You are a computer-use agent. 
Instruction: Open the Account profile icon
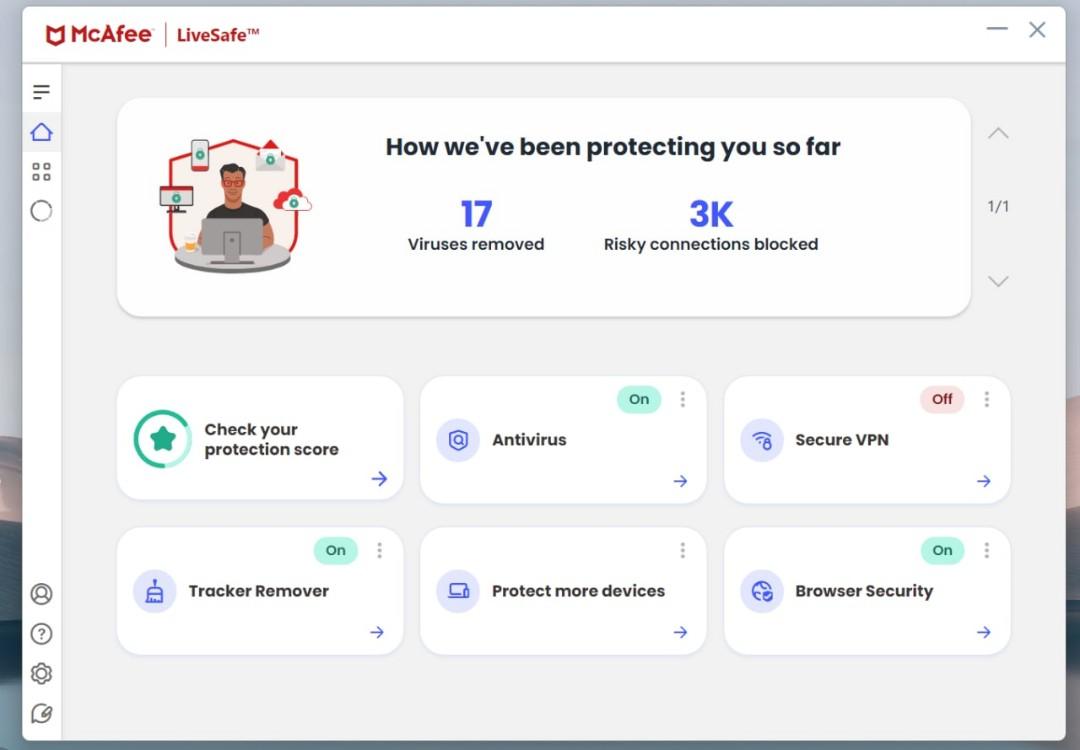point(41,594)
